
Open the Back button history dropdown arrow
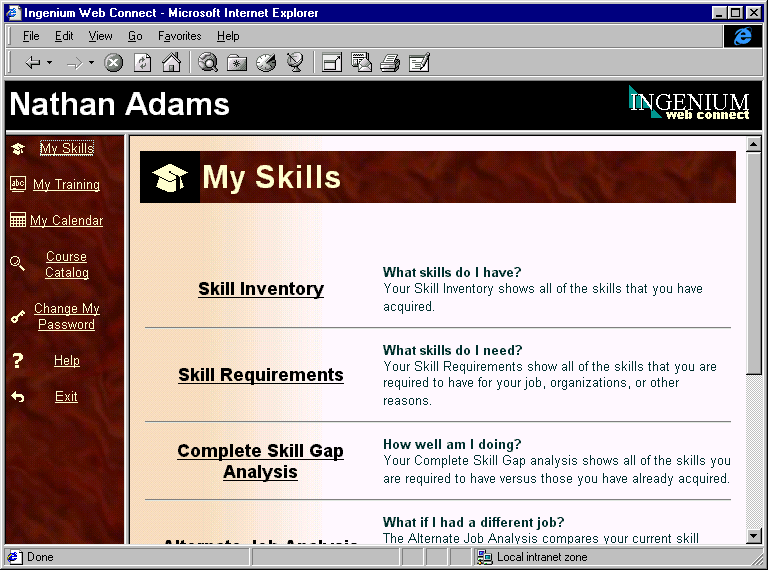pyautogui.click(x=49, y=63)
